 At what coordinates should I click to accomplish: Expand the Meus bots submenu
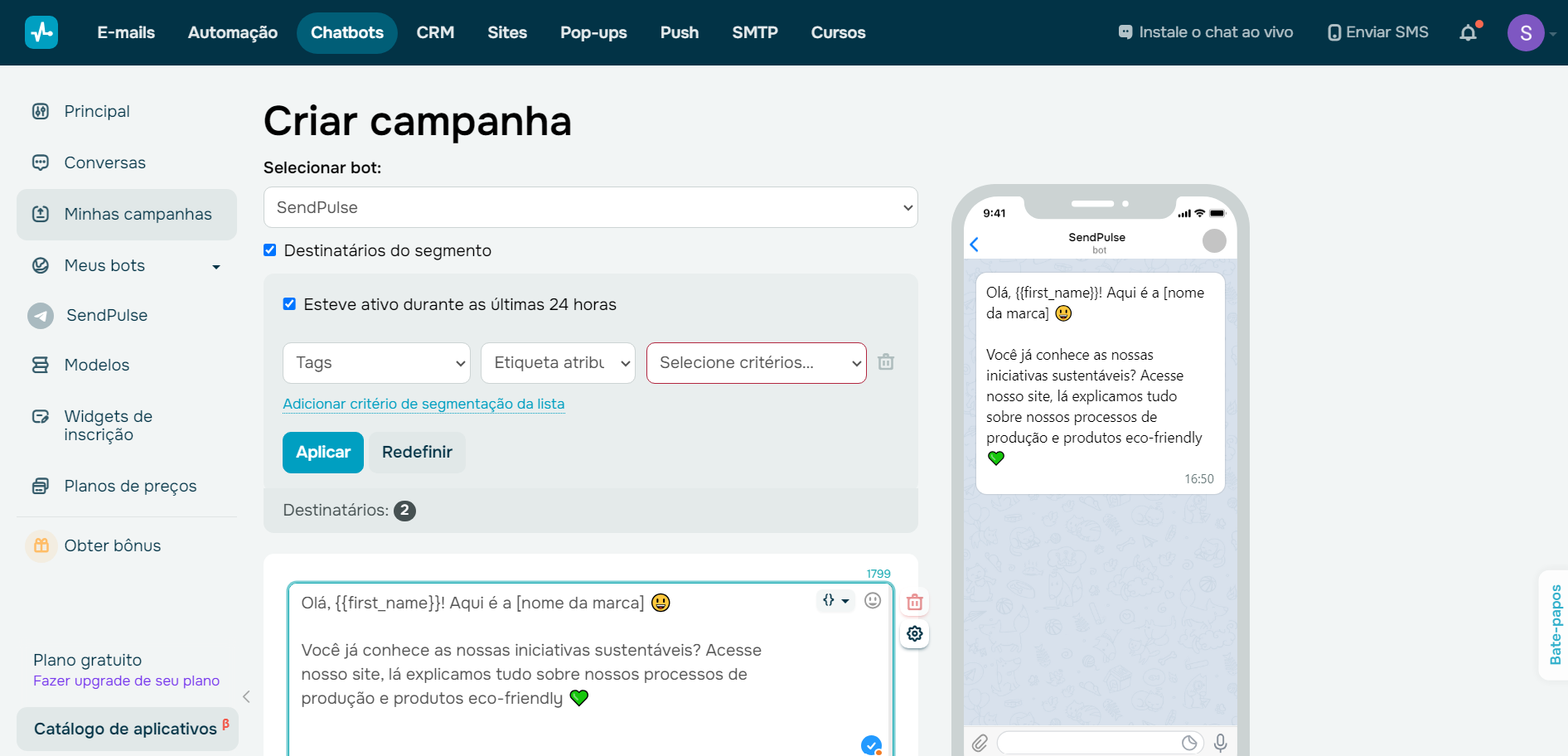tap(215, 266)
